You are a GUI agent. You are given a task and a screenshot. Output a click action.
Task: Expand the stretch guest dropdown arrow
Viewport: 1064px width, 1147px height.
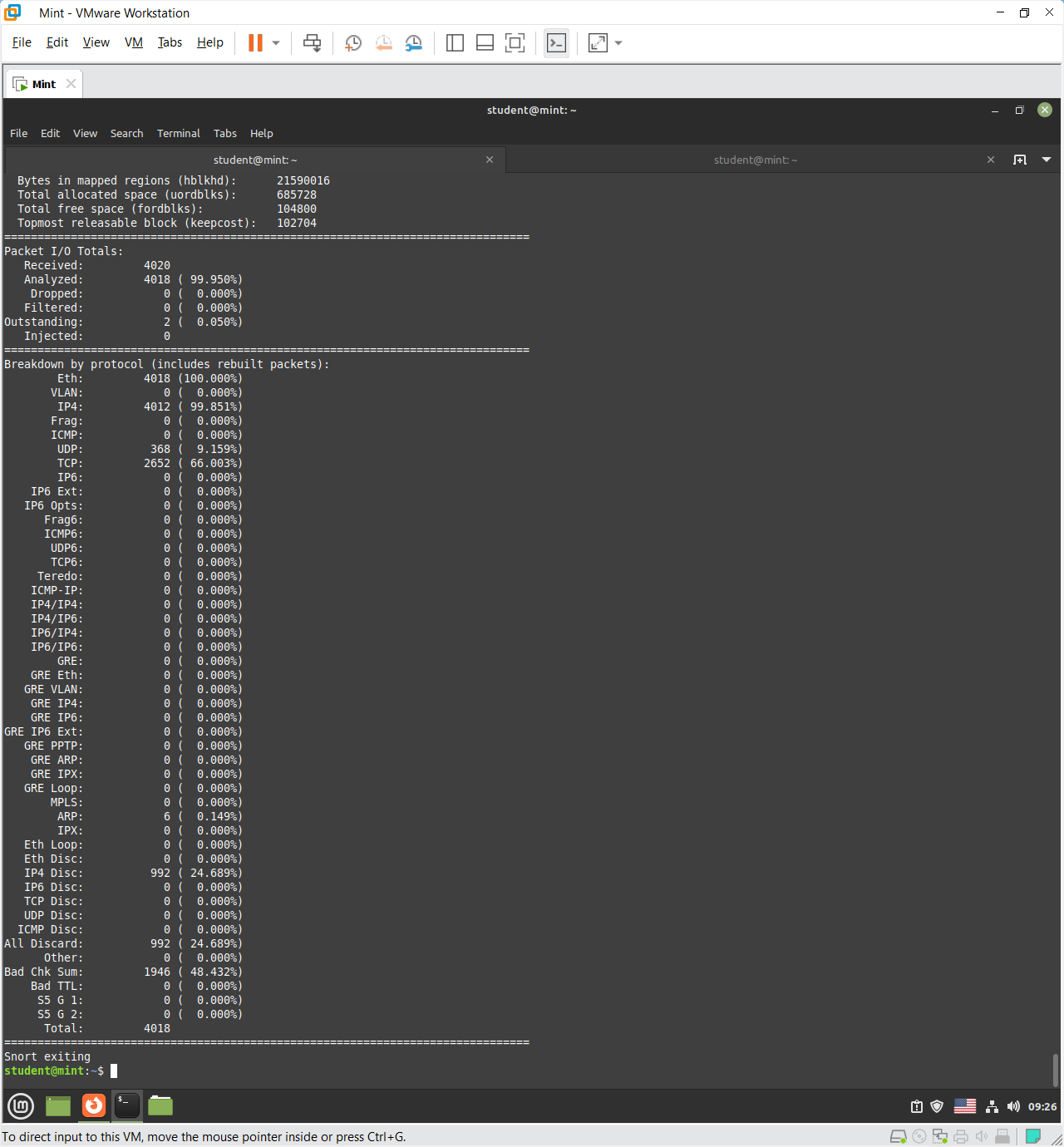(x=618, y=43)
